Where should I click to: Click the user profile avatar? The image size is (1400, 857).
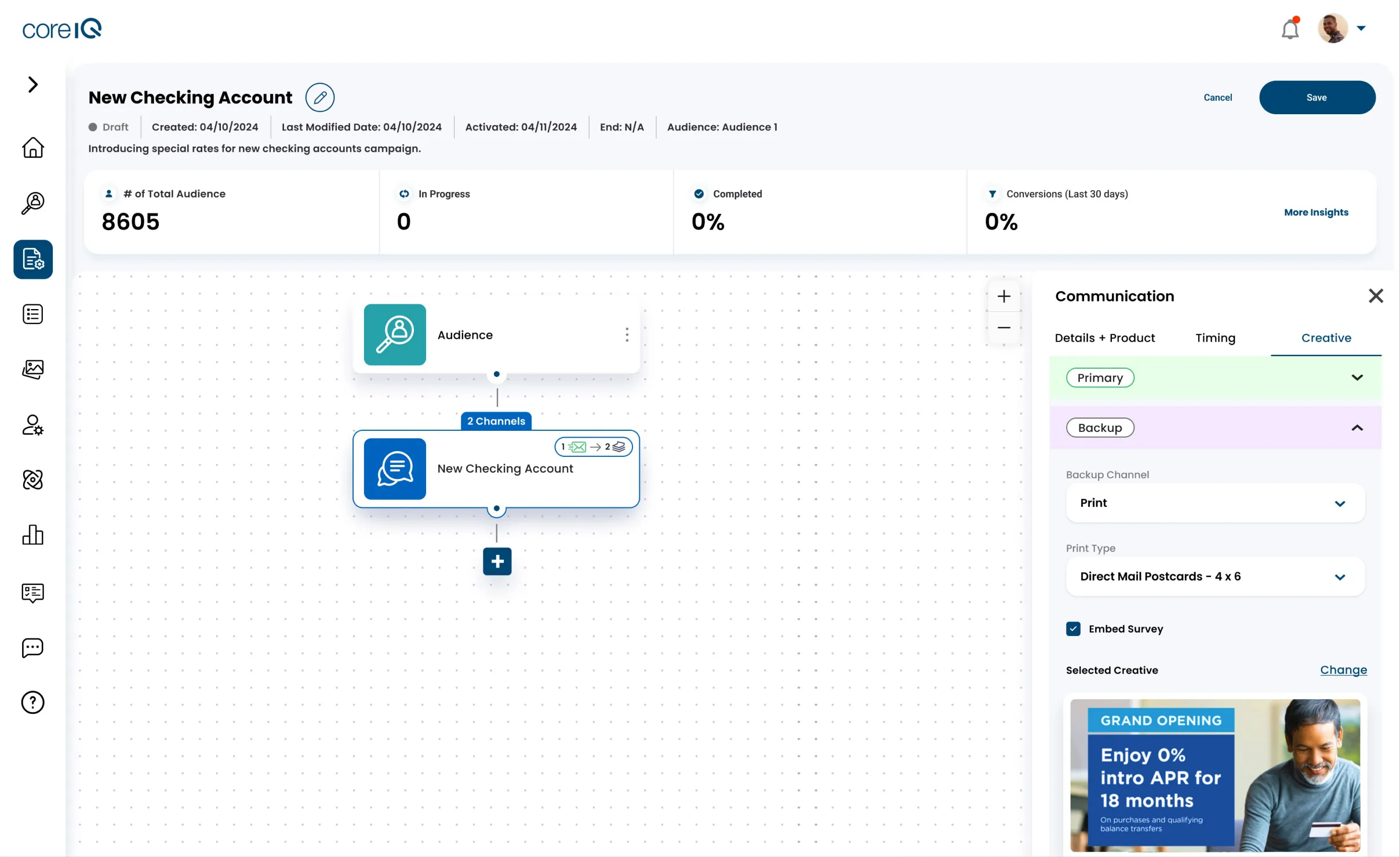pos(1333,28)
